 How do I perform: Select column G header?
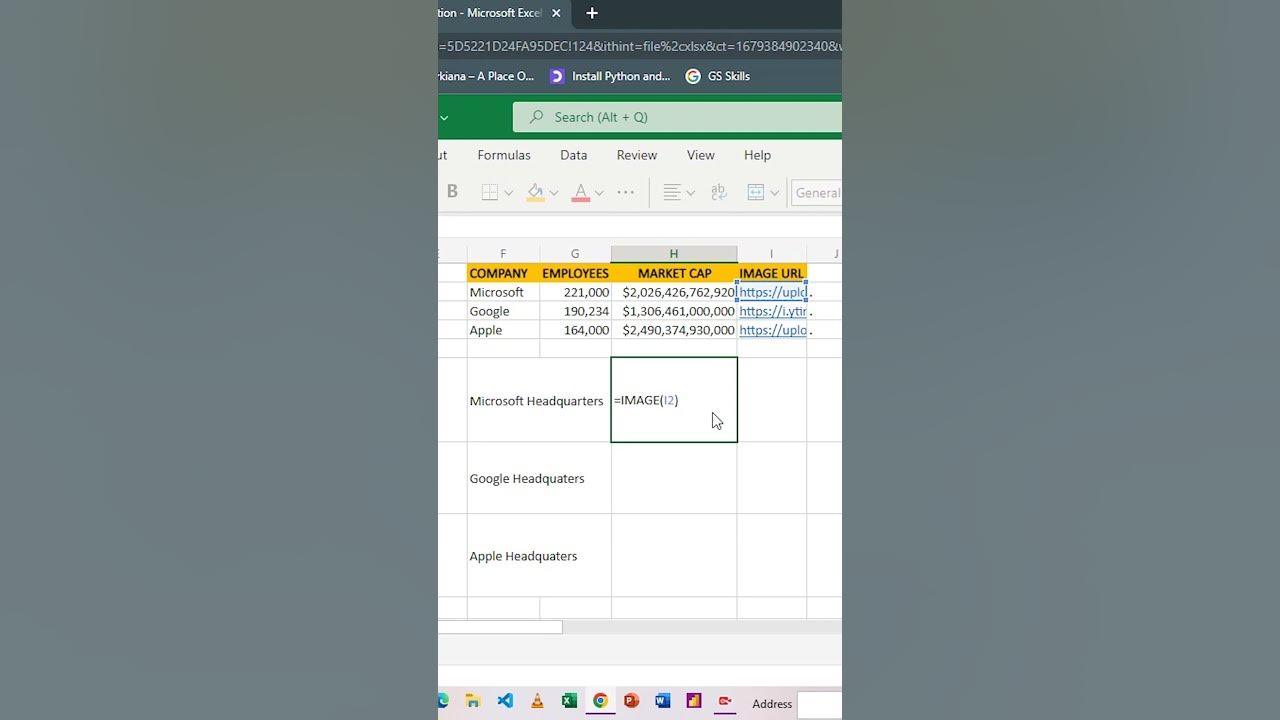click(x=575, y=254)
